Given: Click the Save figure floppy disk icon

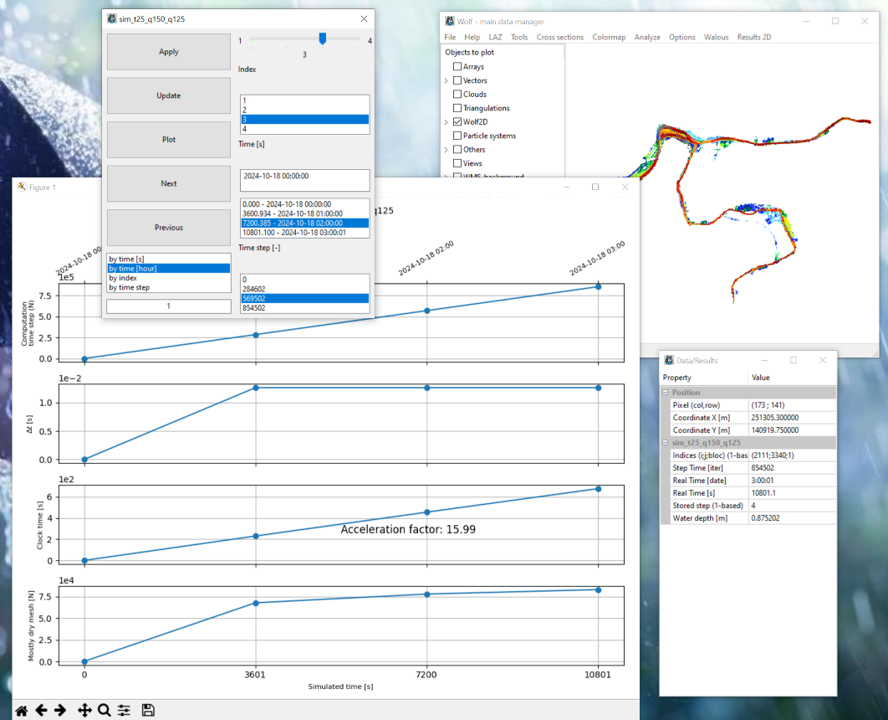Looking at the screenshot, I should coord(148,710).
